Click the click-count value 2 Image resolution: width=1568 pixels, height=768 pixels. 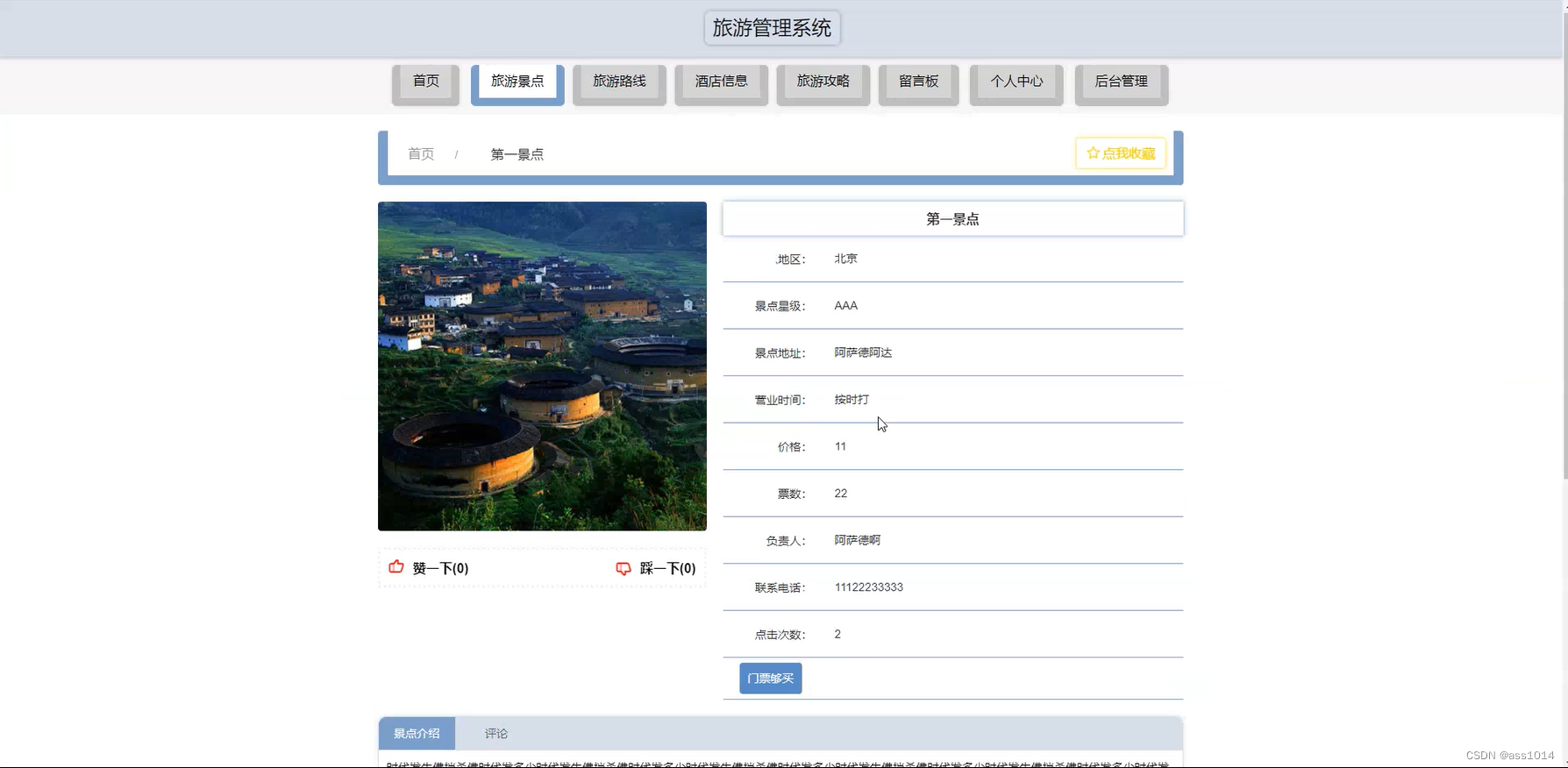837,635
